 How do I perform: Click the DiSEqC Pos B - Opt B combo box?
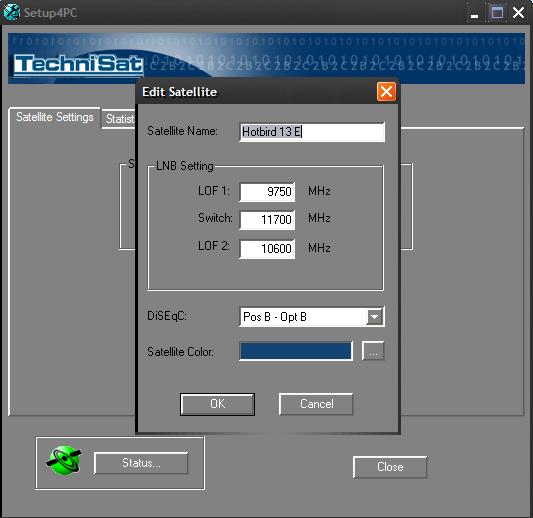click(312, 317)
